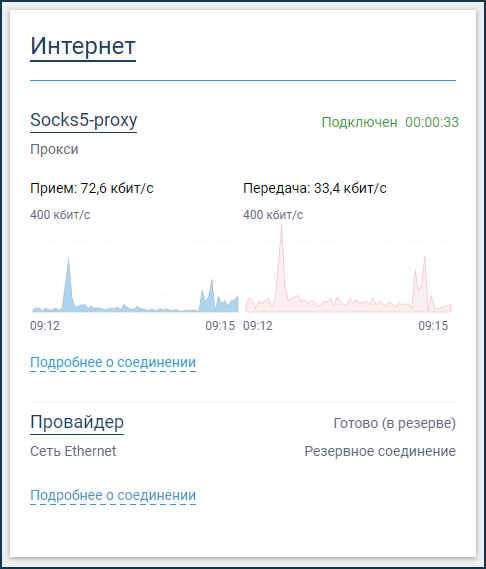The image size is (486, 569).
Task: Click the Резервное соединение label
Action: pos(380,451)
